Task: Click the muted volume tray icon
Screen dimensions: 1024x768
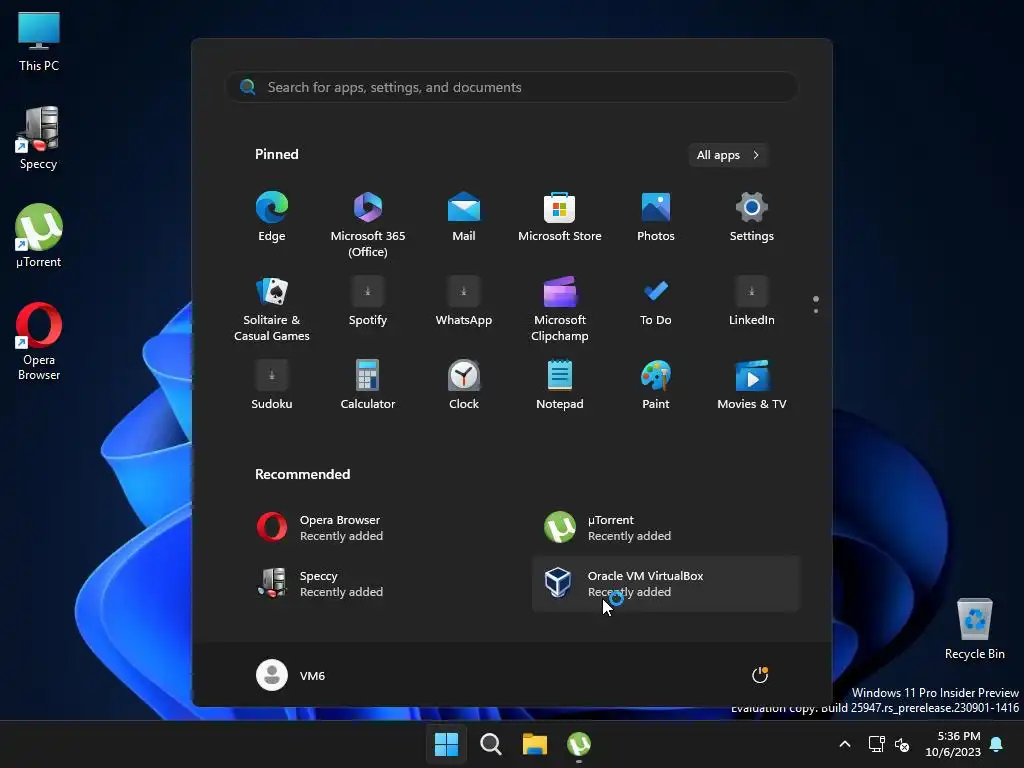Action: pyautogui.click(x=902, y=744)
